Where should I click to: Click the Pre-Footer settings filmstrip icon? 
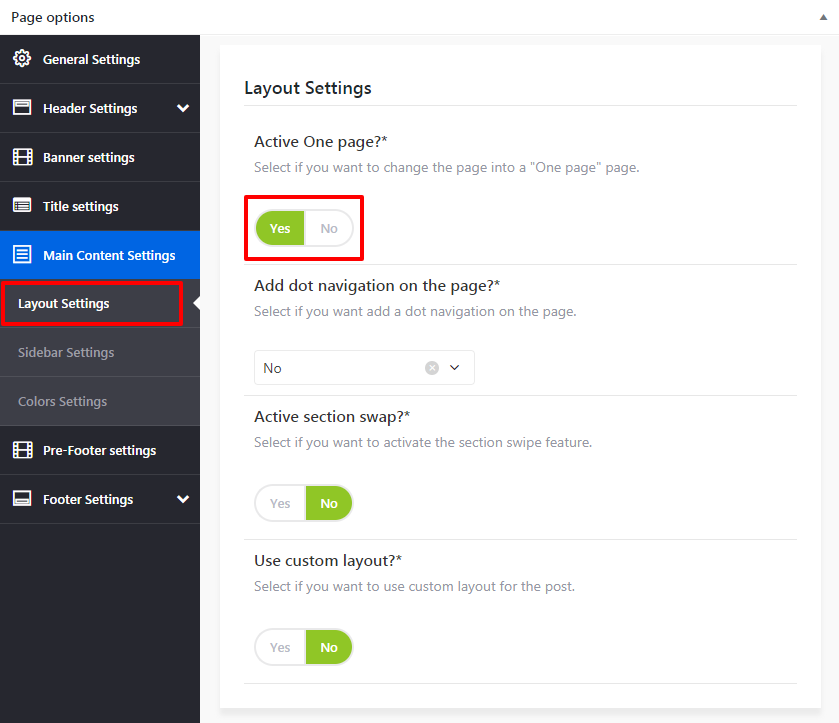tap(22, 450)
